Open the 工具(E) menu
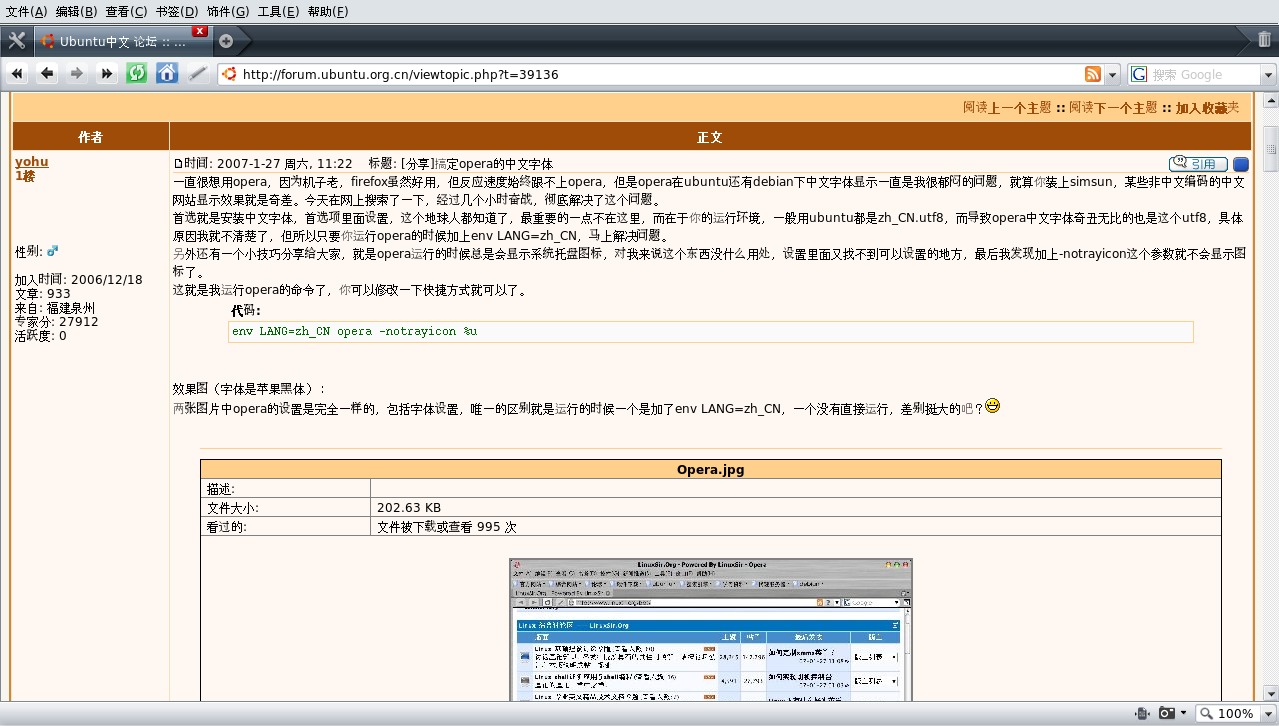 tap(278, 11)
